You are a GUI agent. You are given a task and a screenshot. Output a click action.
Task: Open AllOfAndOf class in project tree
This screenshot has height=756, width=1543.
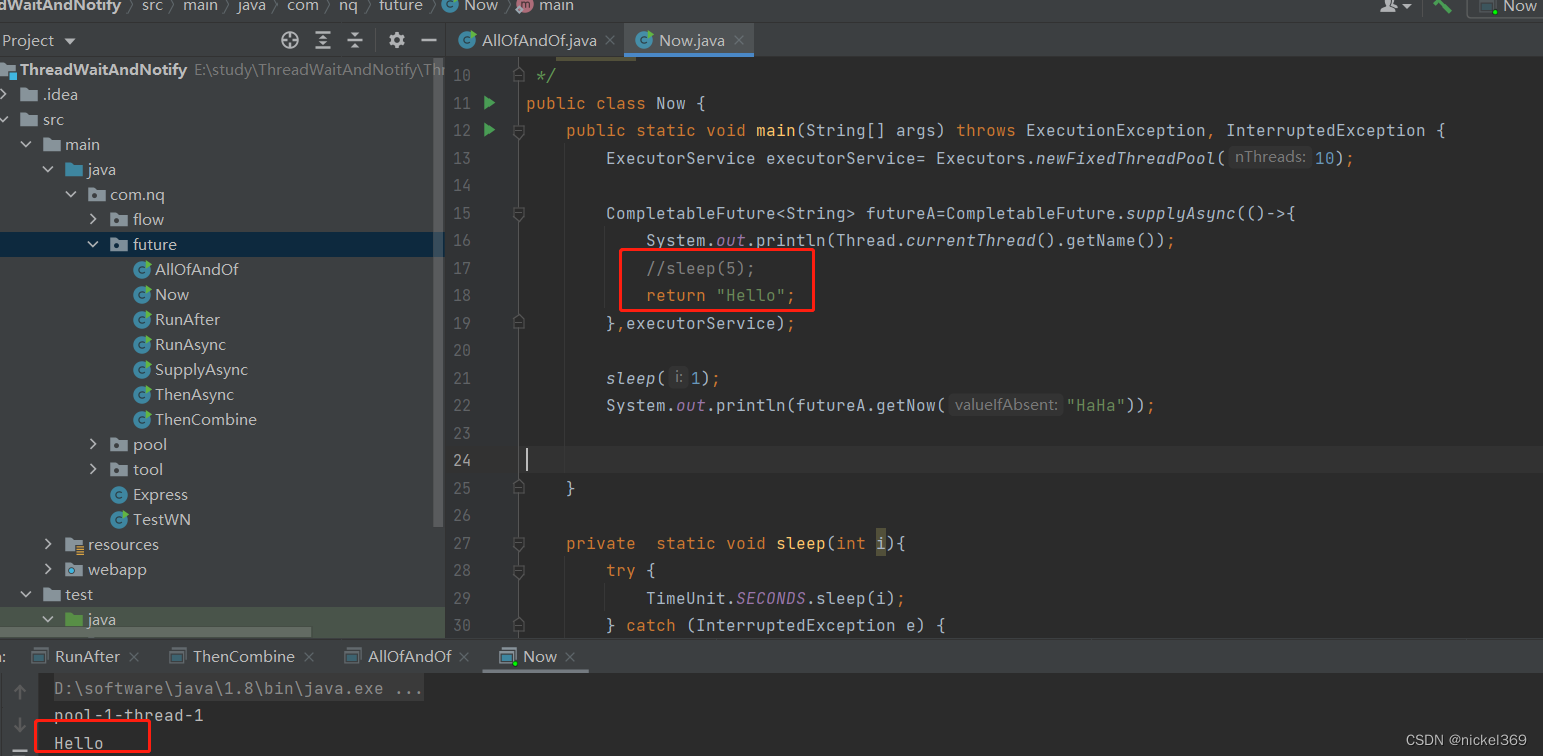[x=197, y=270]
